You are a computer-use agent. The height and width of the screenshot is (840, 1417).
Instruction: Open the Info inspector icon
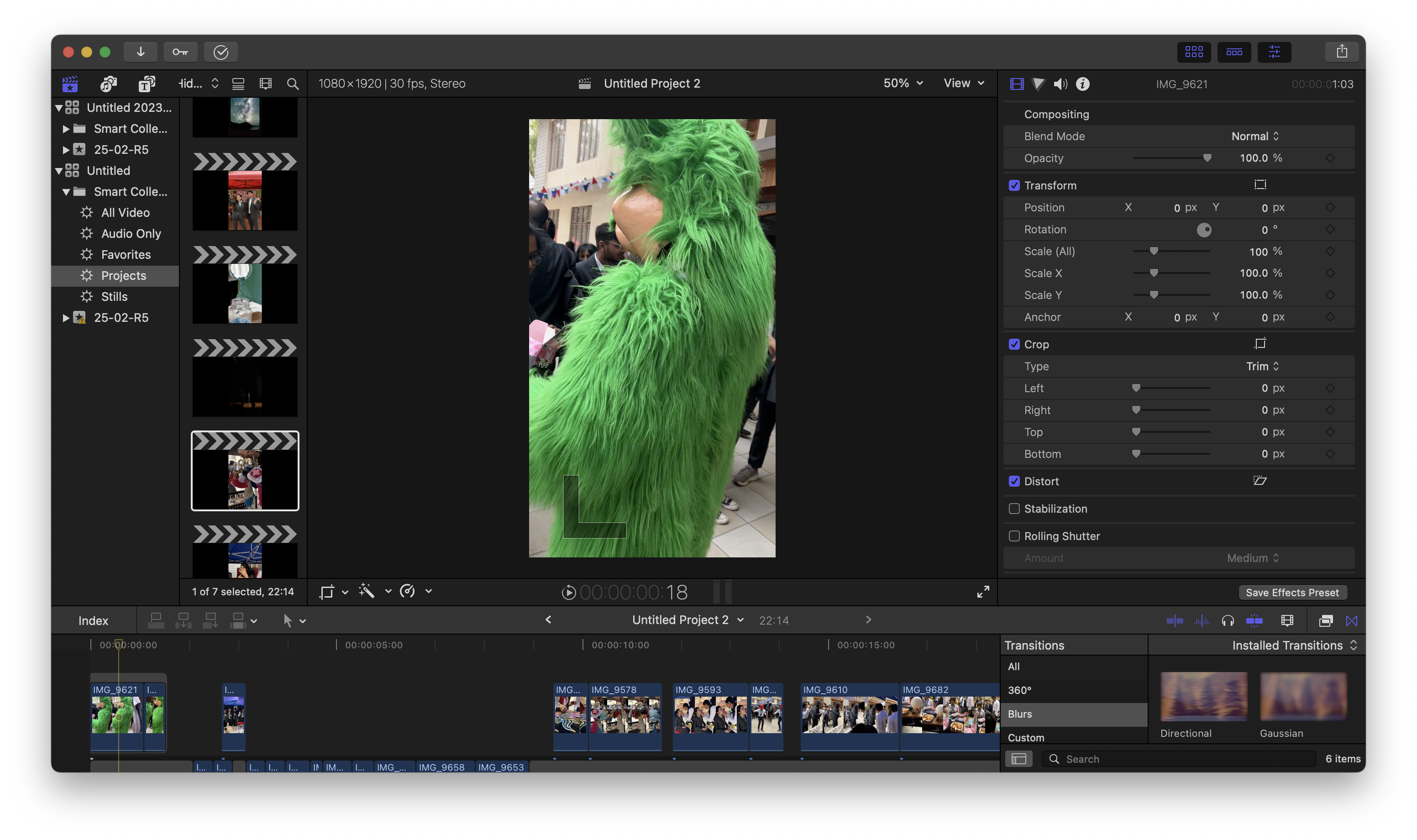[x=1082, y=84]
